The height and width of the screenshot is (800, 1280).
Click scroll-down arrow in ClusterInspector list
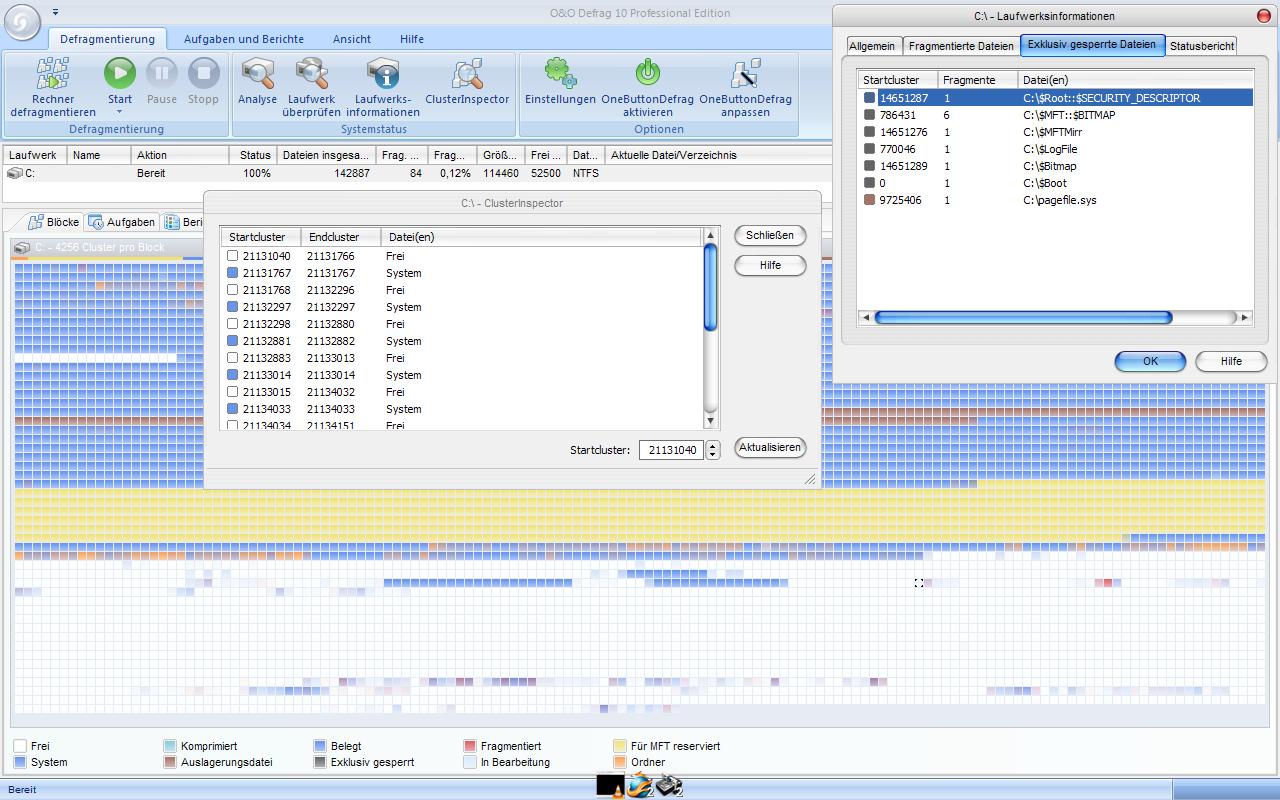(711, 422)
